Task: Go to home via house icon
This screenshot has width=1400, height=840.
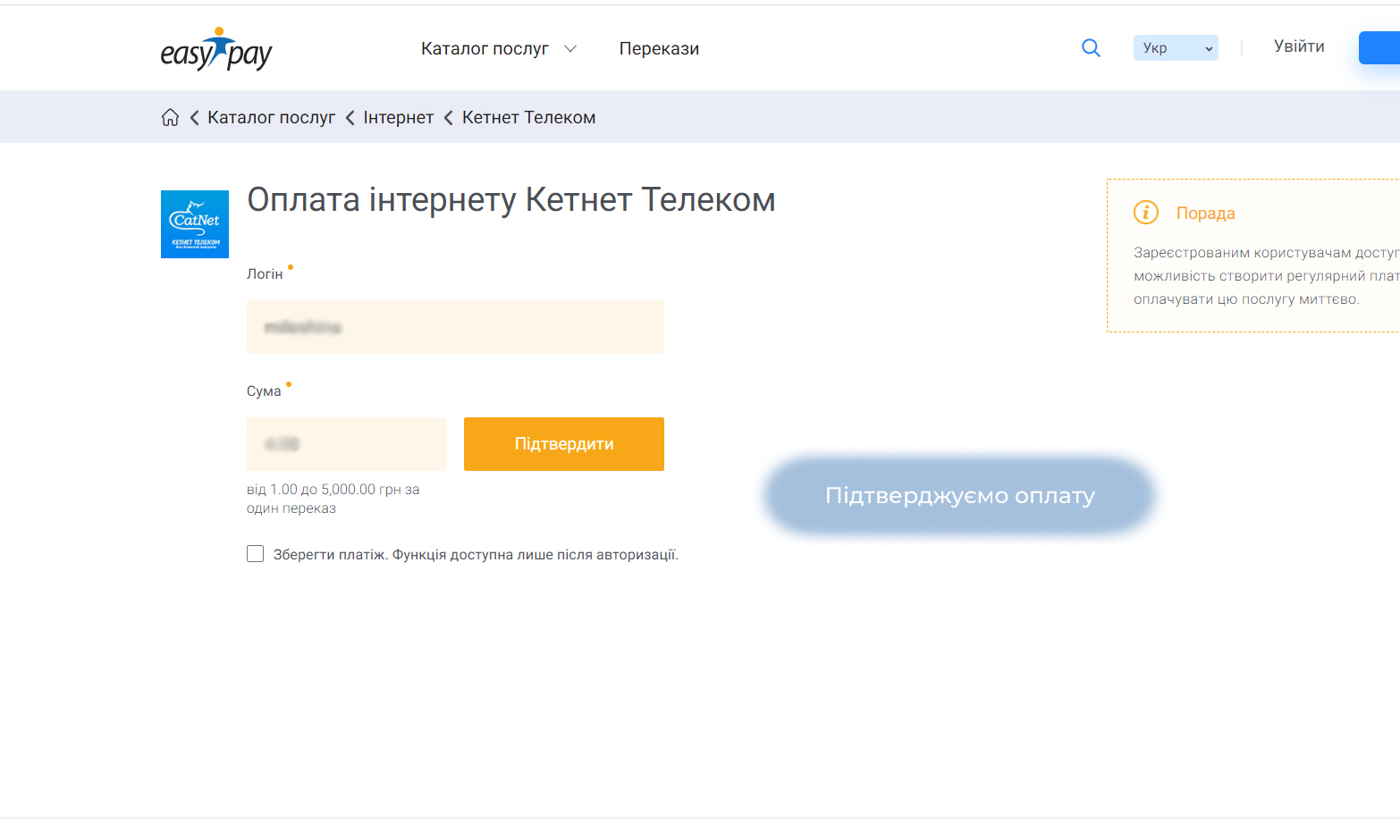Action: (x=170, y=117)
